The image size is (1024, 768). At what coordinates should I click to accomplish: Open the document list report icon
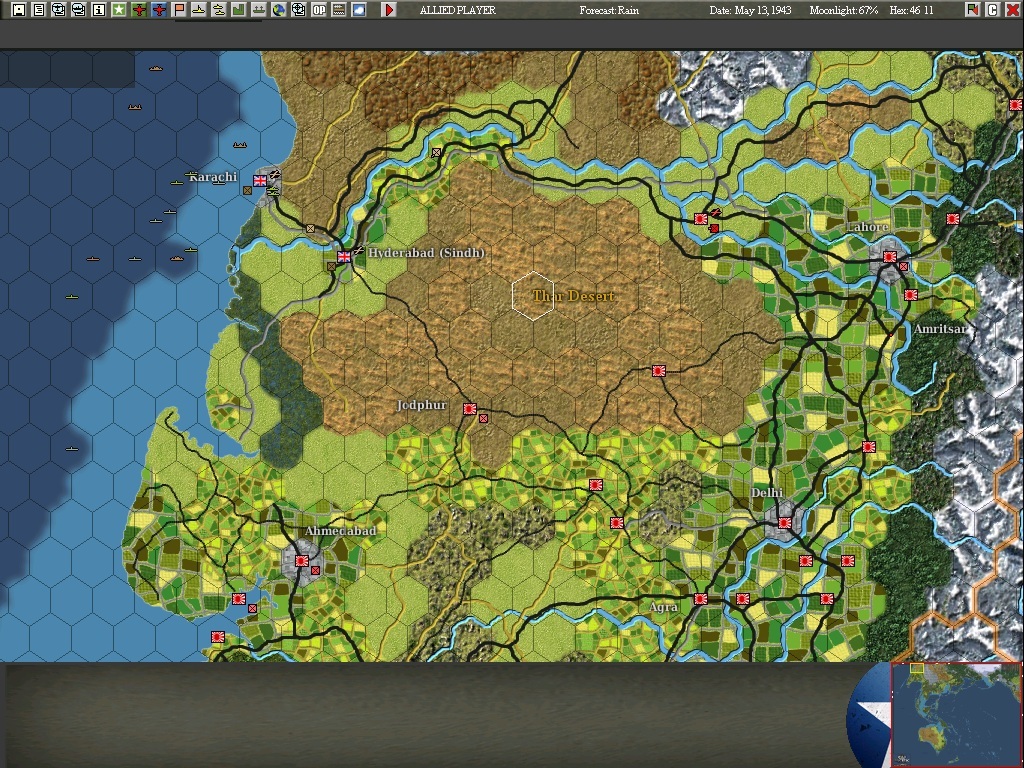(39, 10)
